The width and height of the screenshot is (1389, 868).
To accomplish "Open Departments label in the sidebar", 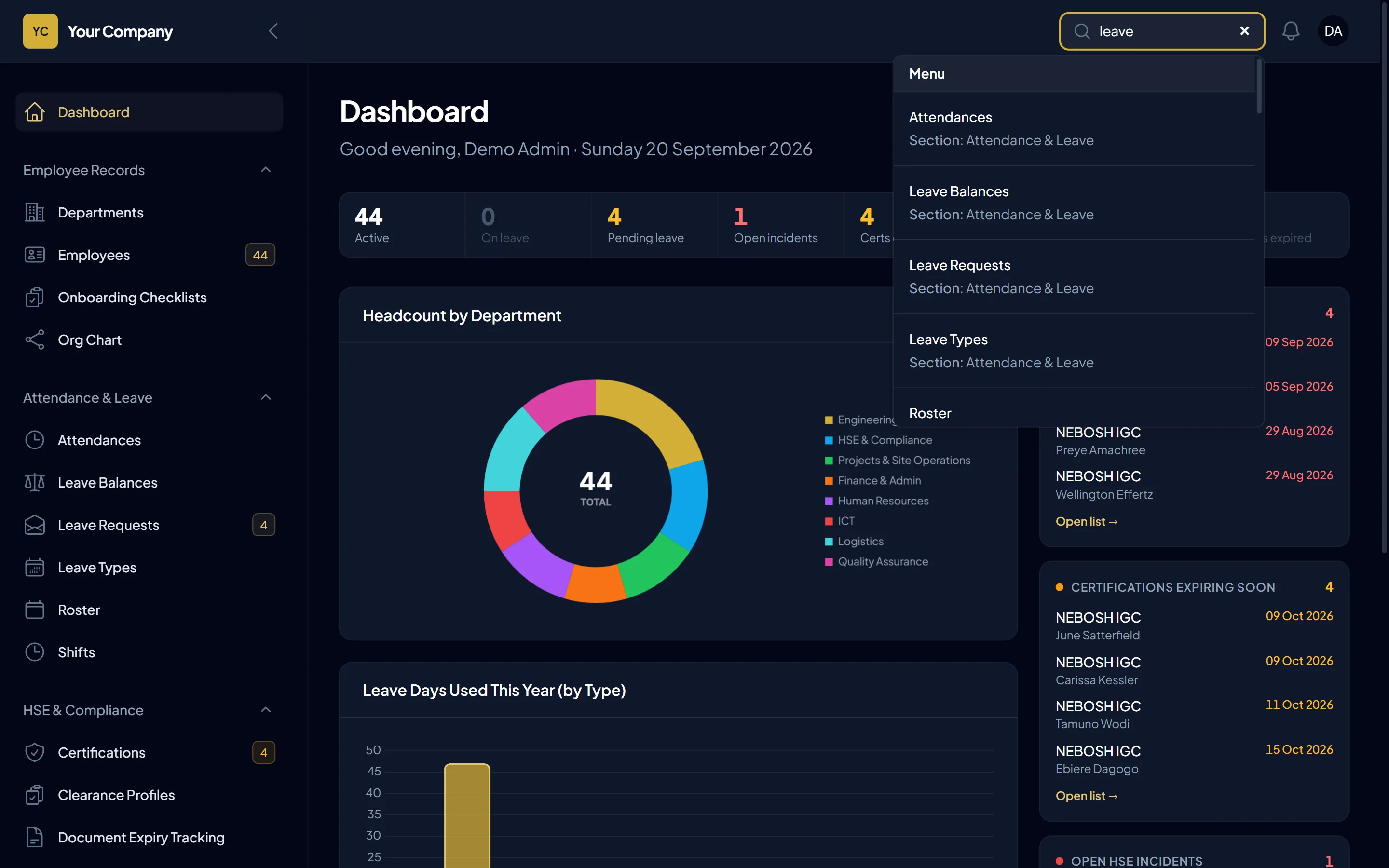I will [100, 212].
